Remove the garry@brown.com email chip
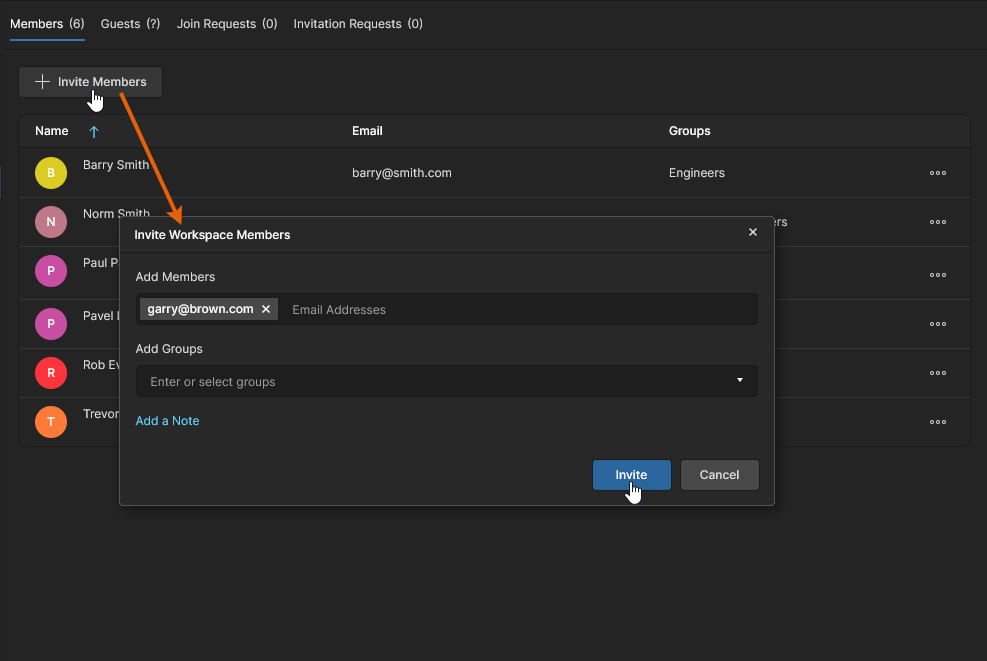The image size is (987, 661). pos(266,310)
